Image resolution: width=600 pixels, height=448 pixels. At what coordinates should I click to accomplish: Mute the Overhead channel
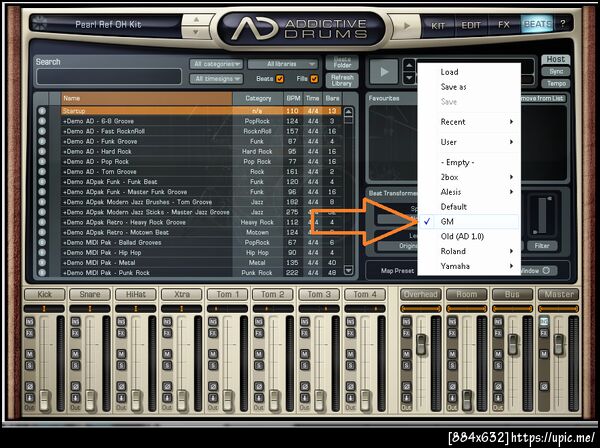(x=406, y=354)
